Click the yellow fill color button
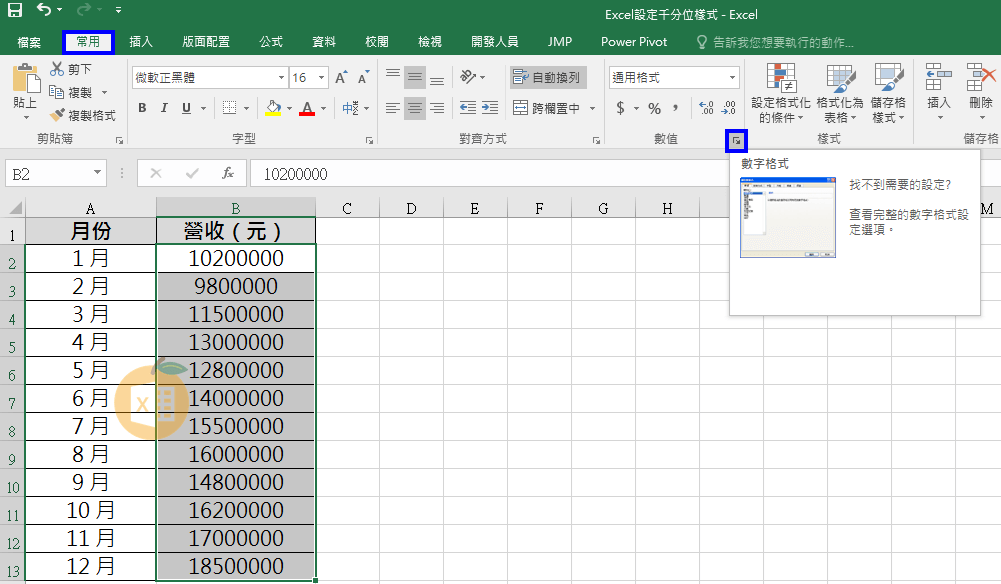The height and width of the screenshot is (584, 1001). [274, 108]
